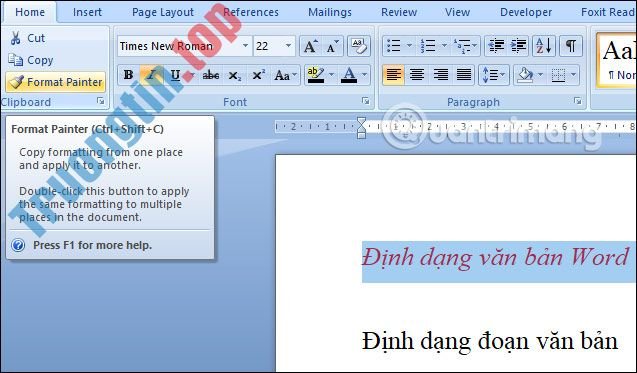
Task: Open underline style dropdown arrow
Action: click(x=192, y=75)
